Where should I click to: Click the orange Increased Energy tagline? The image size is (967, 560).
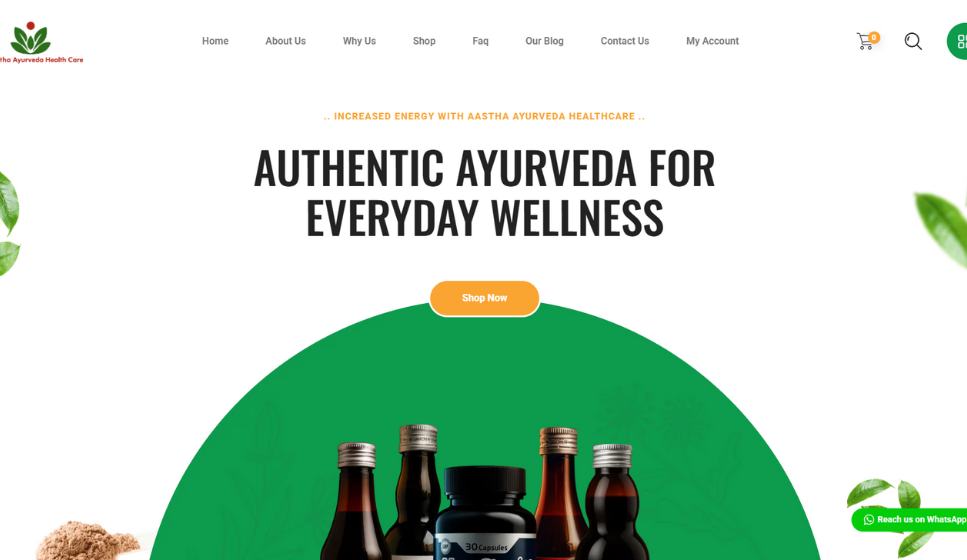pos(485,116)
